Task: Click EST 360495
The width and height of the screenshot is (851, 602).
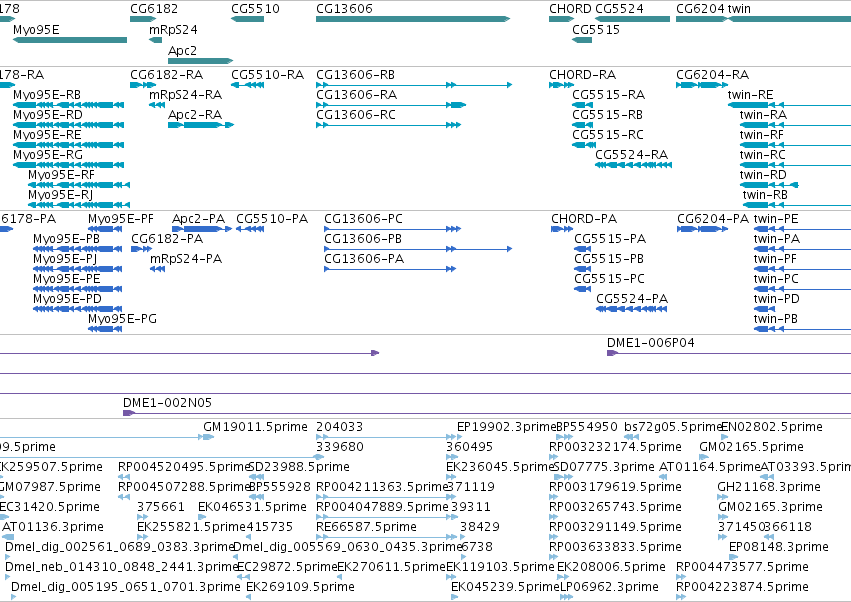Action: [469, 447]
